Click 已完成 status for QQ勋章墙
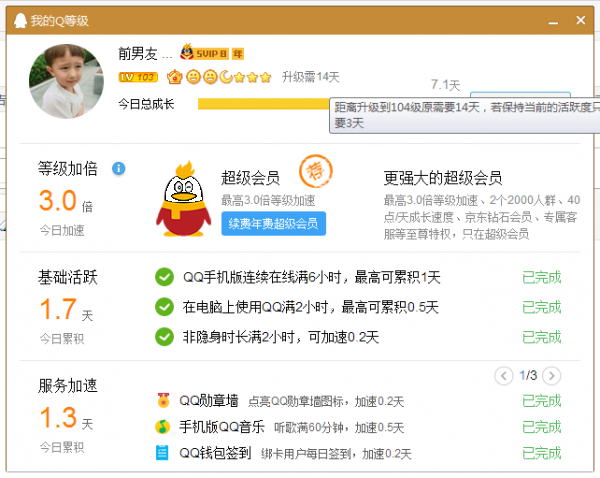This screenshot has height=478, width=600. (542, 401)
